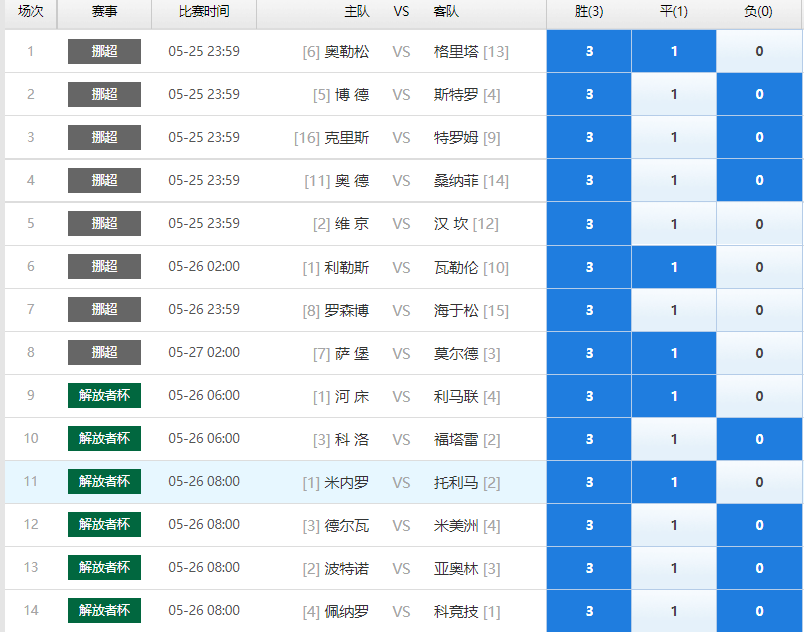
Task: Toggle loss (0) for match 5 维京 vs 汉坎
Action: click(759, 223)
